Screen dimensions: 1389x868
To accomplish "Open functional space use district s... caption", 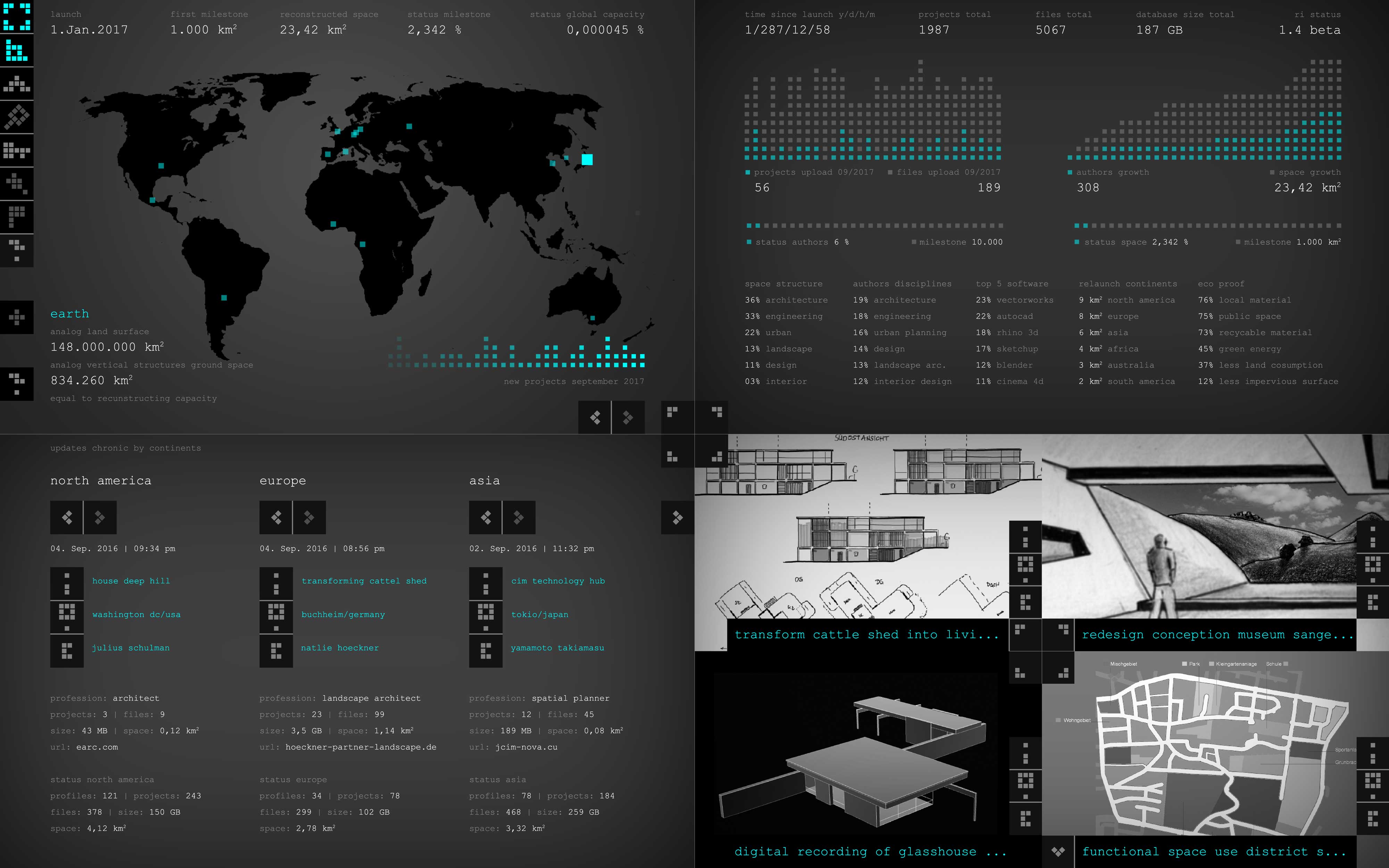I will click(1215, 851).
